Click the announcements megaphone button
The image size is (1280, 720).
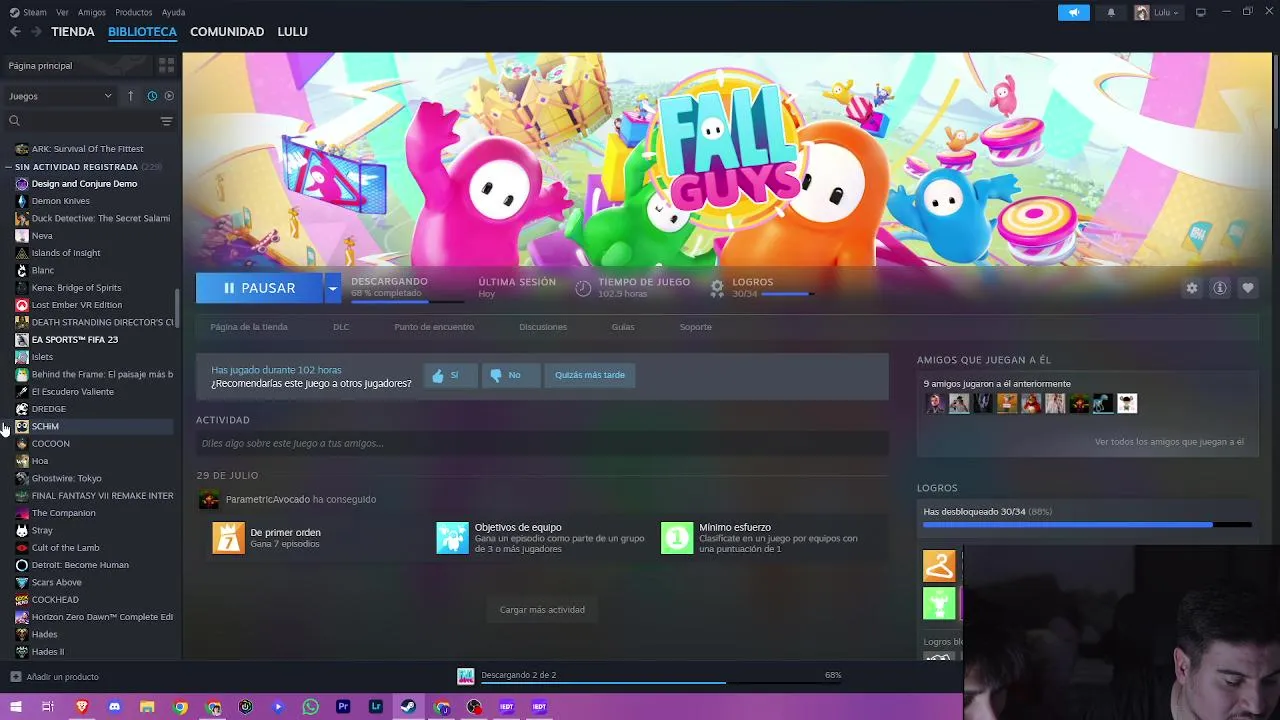point(1073,12)
